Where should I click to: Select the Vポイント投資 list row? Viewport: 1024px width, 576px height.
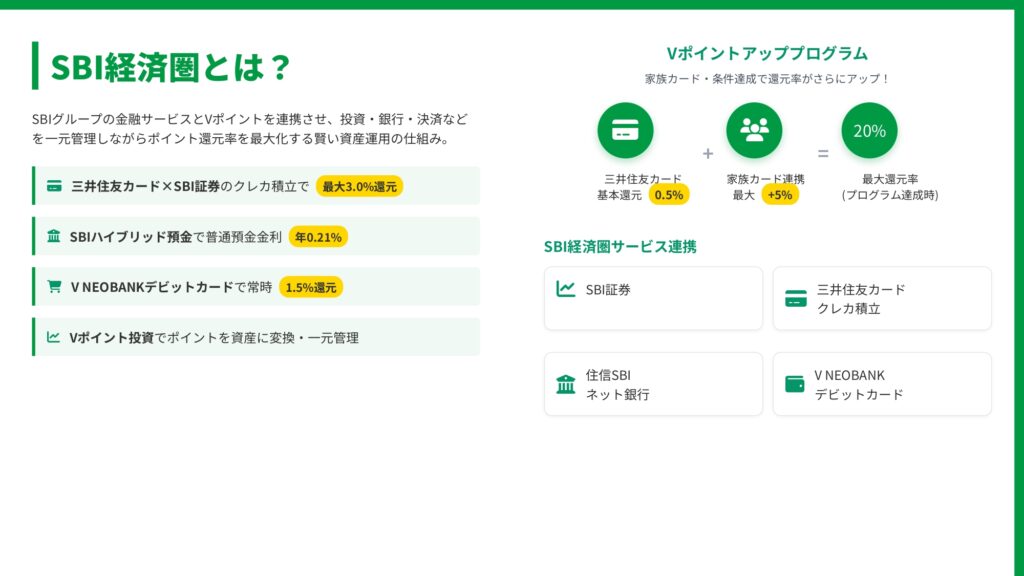pos(256,337)
